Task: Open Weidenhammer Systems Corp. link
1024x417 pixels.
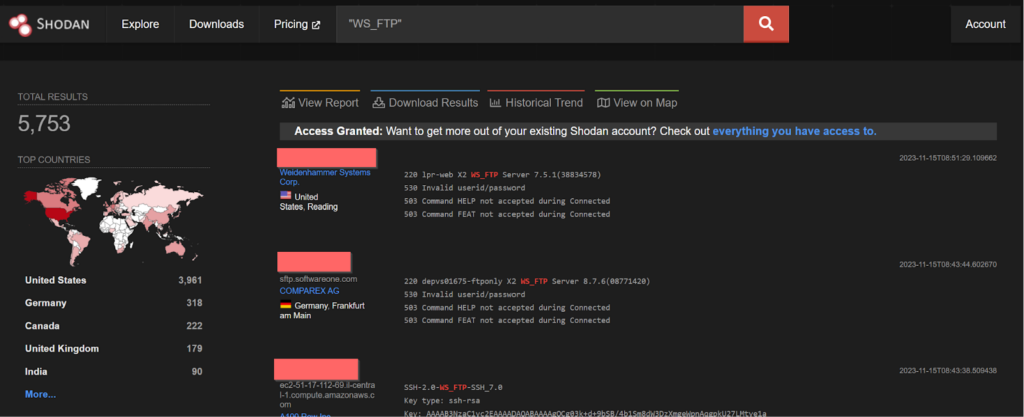Action: pos(325,177)
